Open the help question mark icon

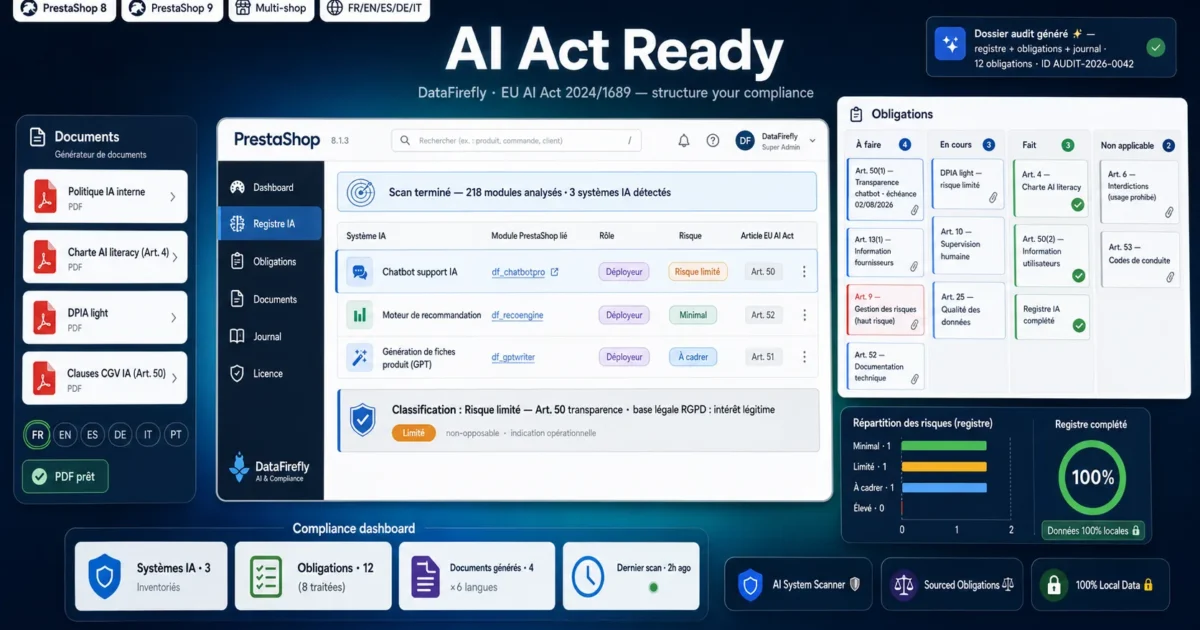(713, 141)
